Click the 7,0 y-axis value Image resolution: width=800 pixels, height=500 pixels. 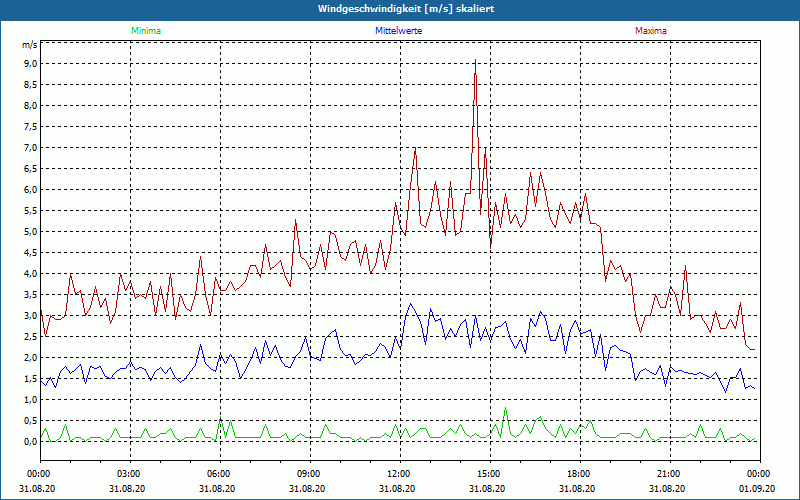(30, 147)
